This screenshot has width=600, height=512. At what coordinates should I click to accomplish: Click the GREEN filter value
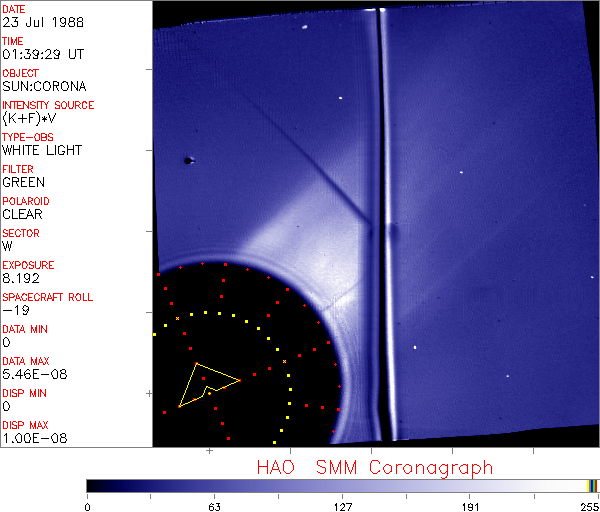click(23, 182)
